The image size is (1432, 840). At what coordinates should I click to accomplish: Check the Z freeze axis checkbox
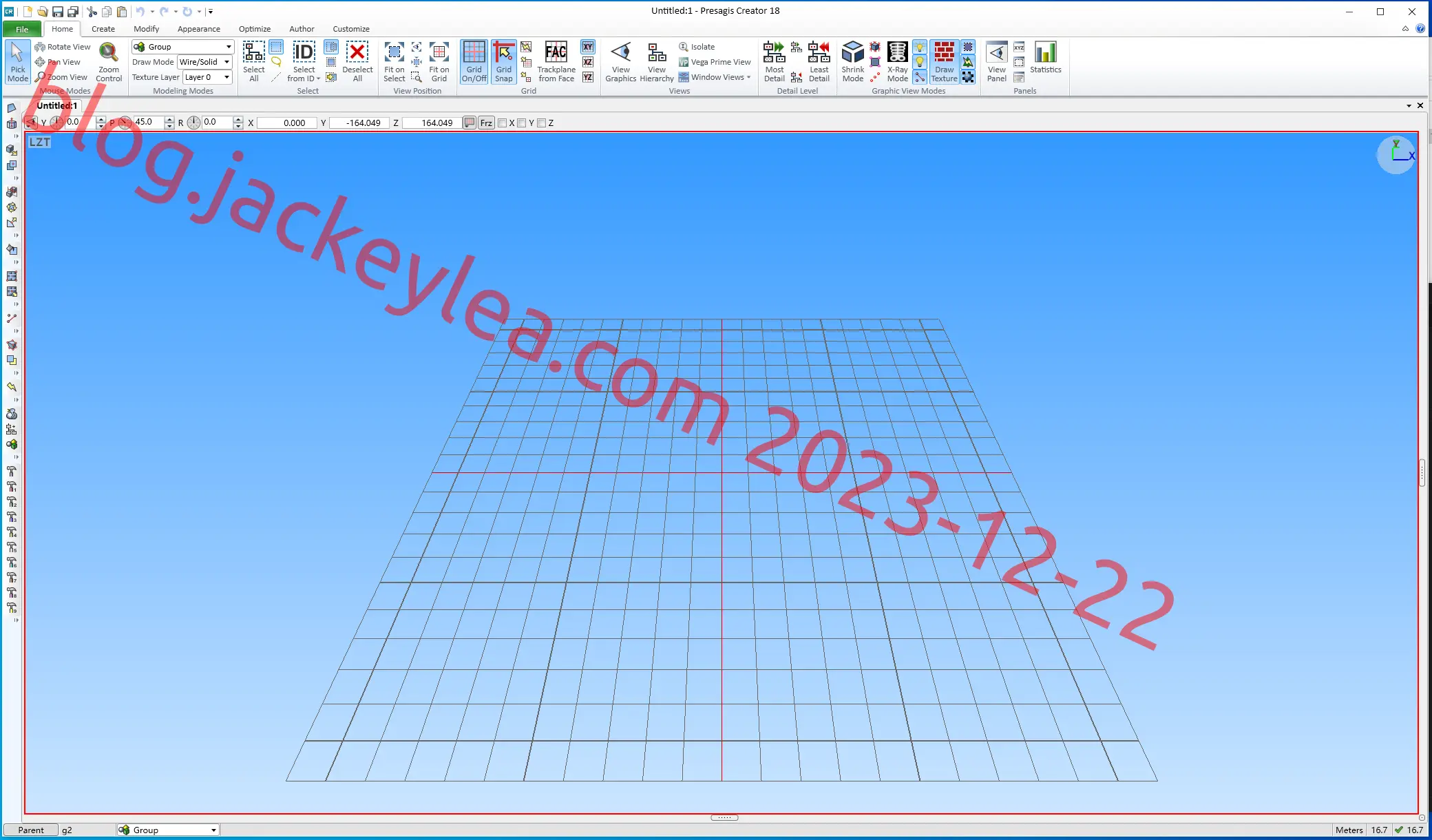pyautogui.click(x=542, y=123)
